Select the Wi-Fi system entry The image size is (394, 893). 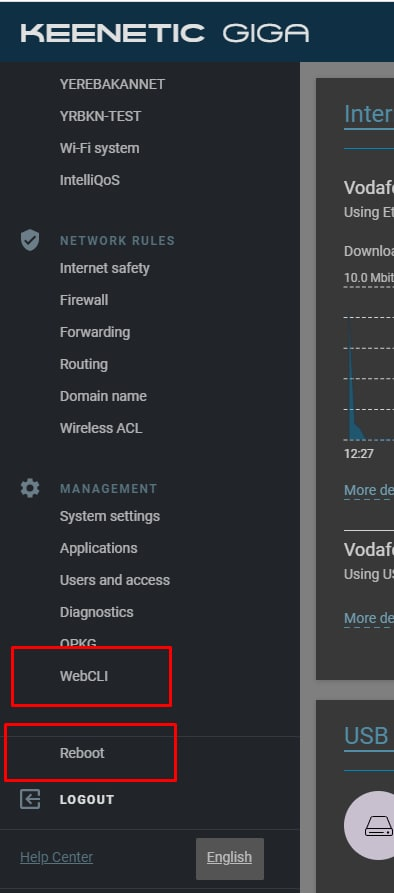click(x=99, y=148)
